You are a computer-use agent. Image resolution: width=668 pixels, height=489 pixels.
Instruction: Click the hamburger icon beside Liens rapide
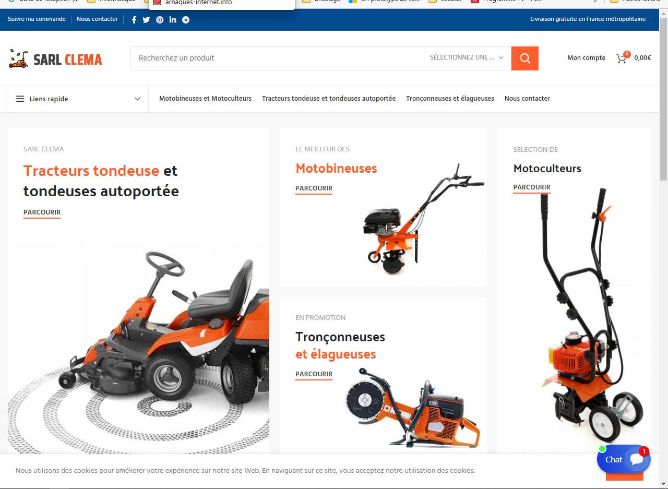[20, 99]
